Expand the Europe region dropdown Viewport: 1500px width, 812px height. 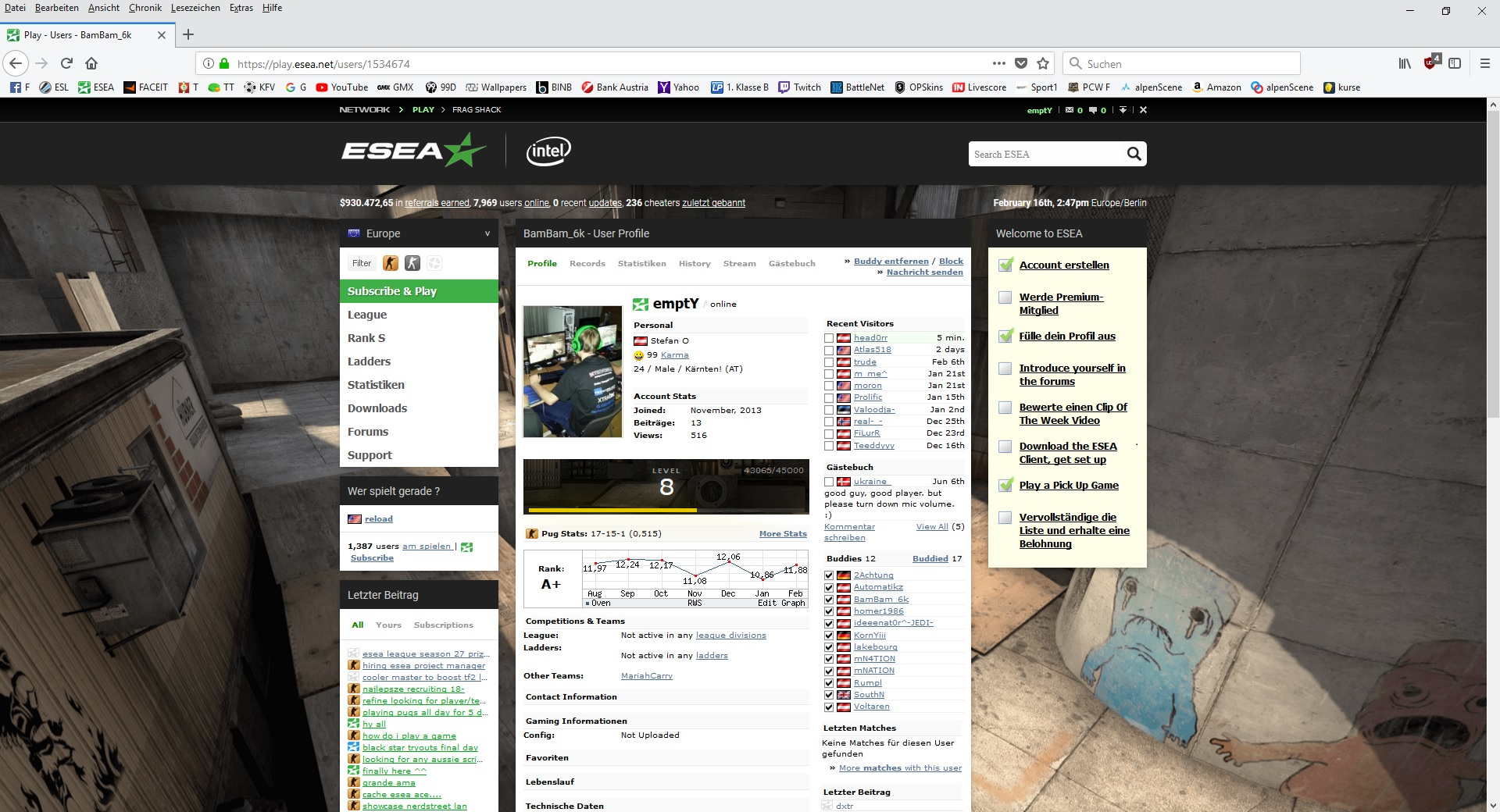pos(419,233)
